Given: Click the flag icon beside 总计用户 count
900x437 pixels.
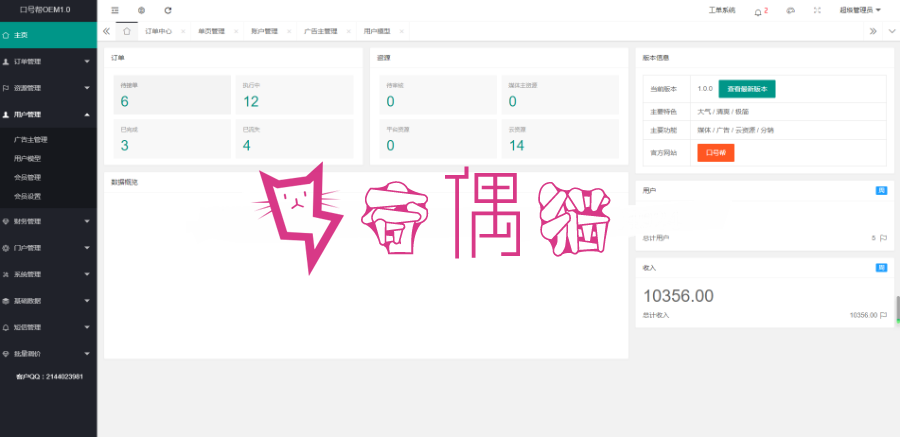Looking at the screenshot, I should coord(883,238).
